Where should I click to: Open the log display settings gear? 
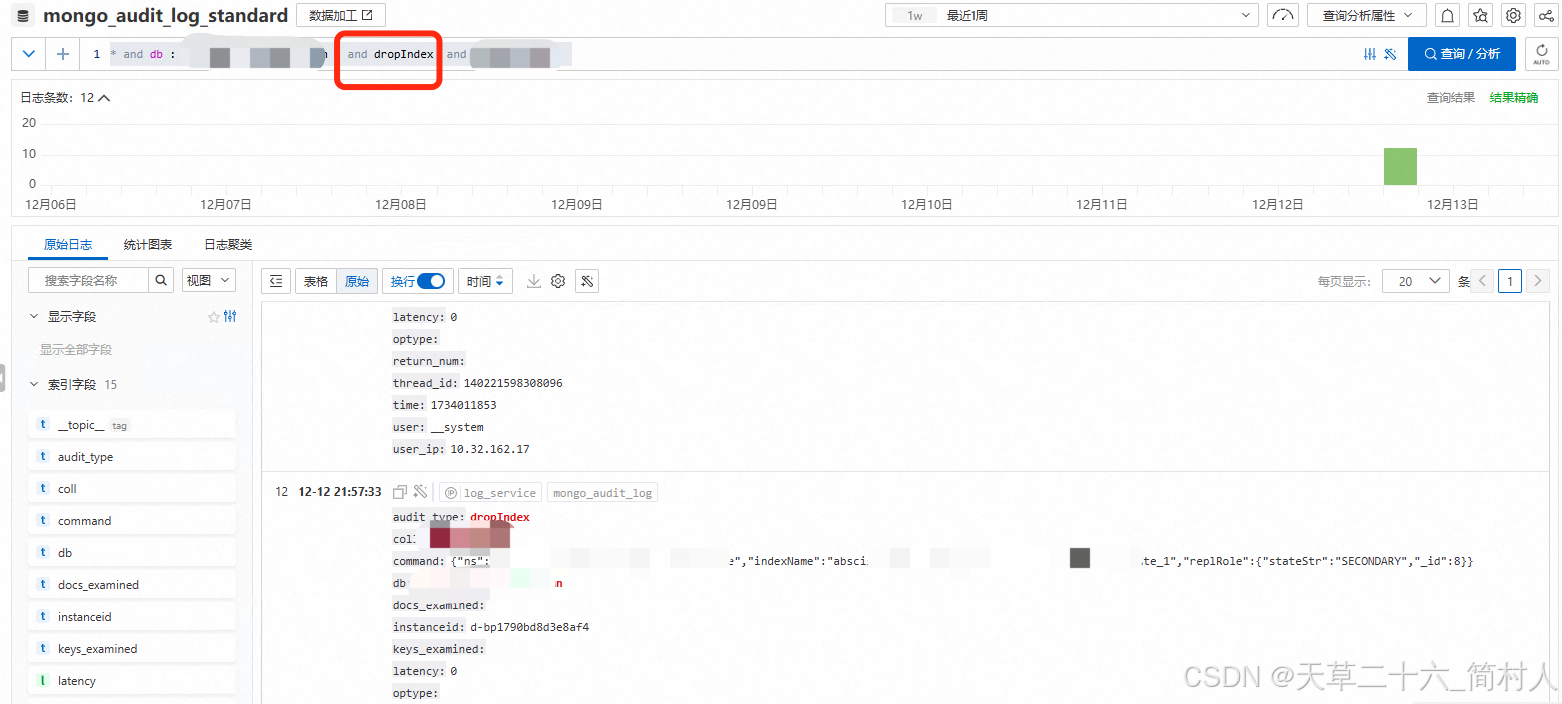[558, 281]
